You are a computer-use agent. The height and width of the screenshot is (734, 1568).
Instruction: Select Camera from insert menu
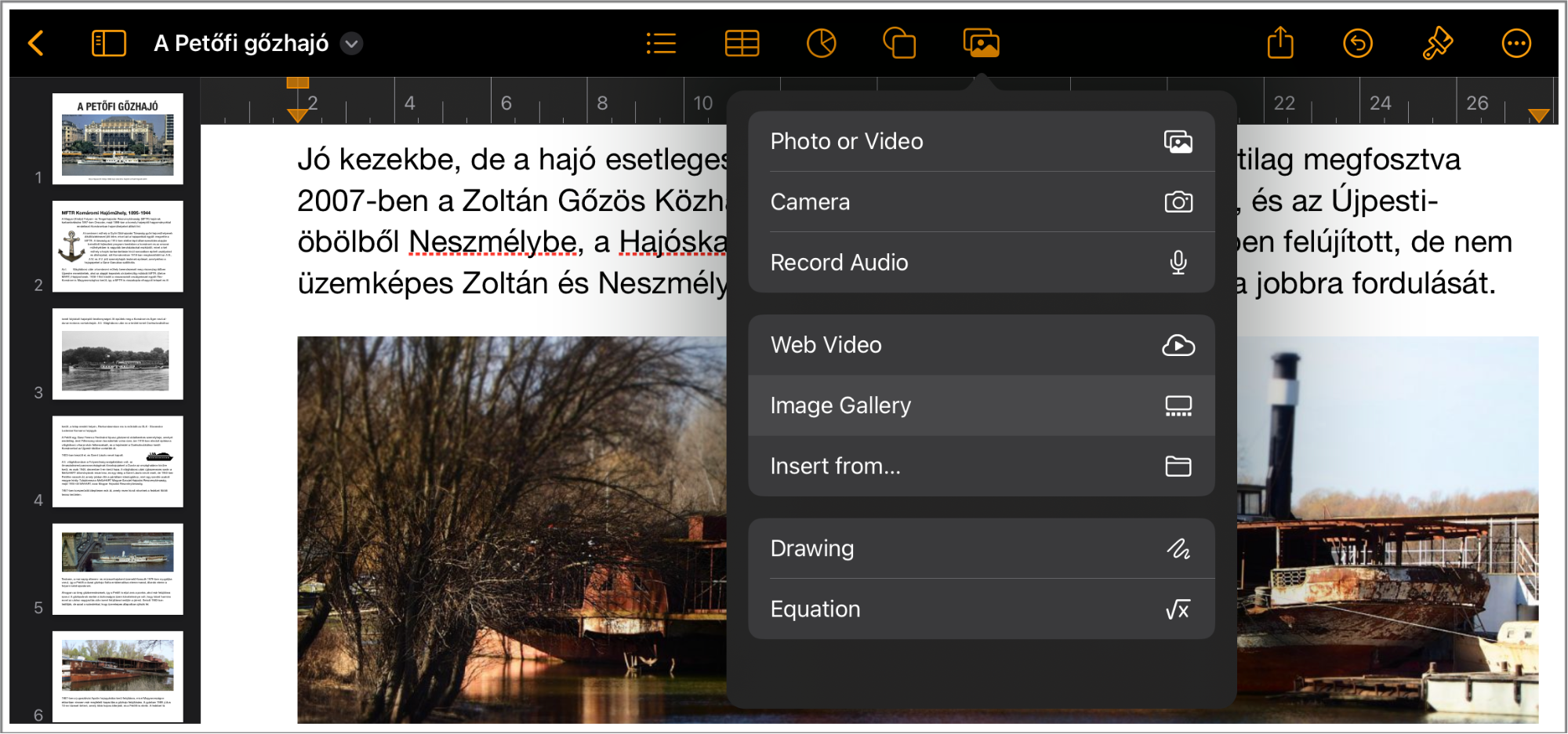[x=982, y=202]
